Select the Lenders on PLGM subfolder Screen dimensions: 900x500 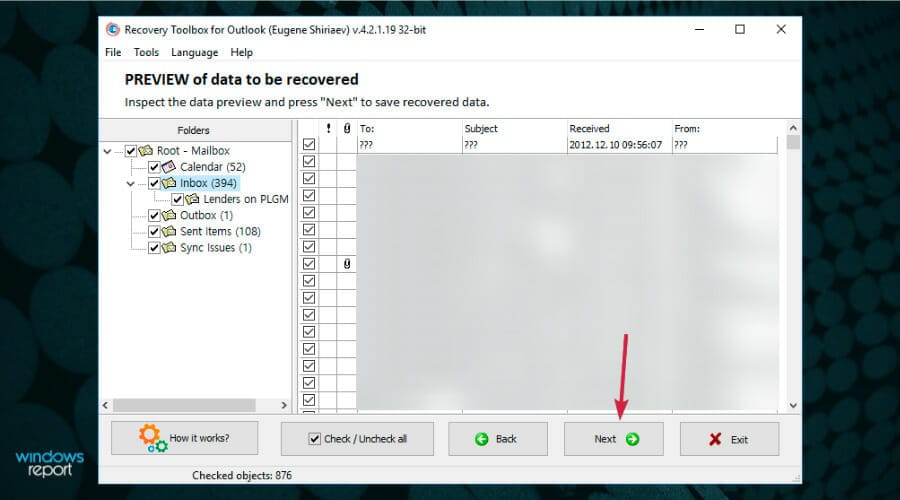click(246, 199)
